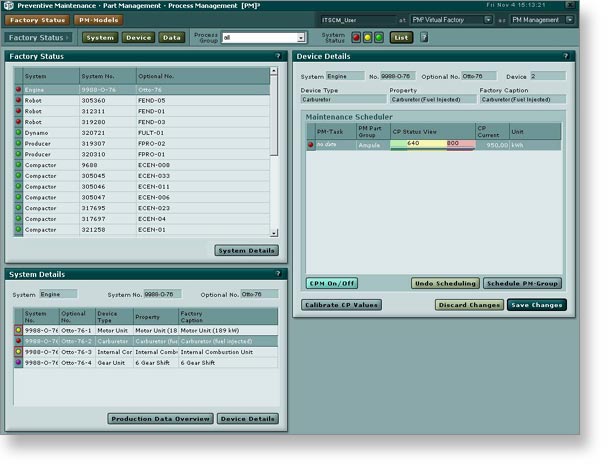Click red status icon of Robot FEND-05
The width and height of the screenshot is (610, 465).
pos(18,102)
